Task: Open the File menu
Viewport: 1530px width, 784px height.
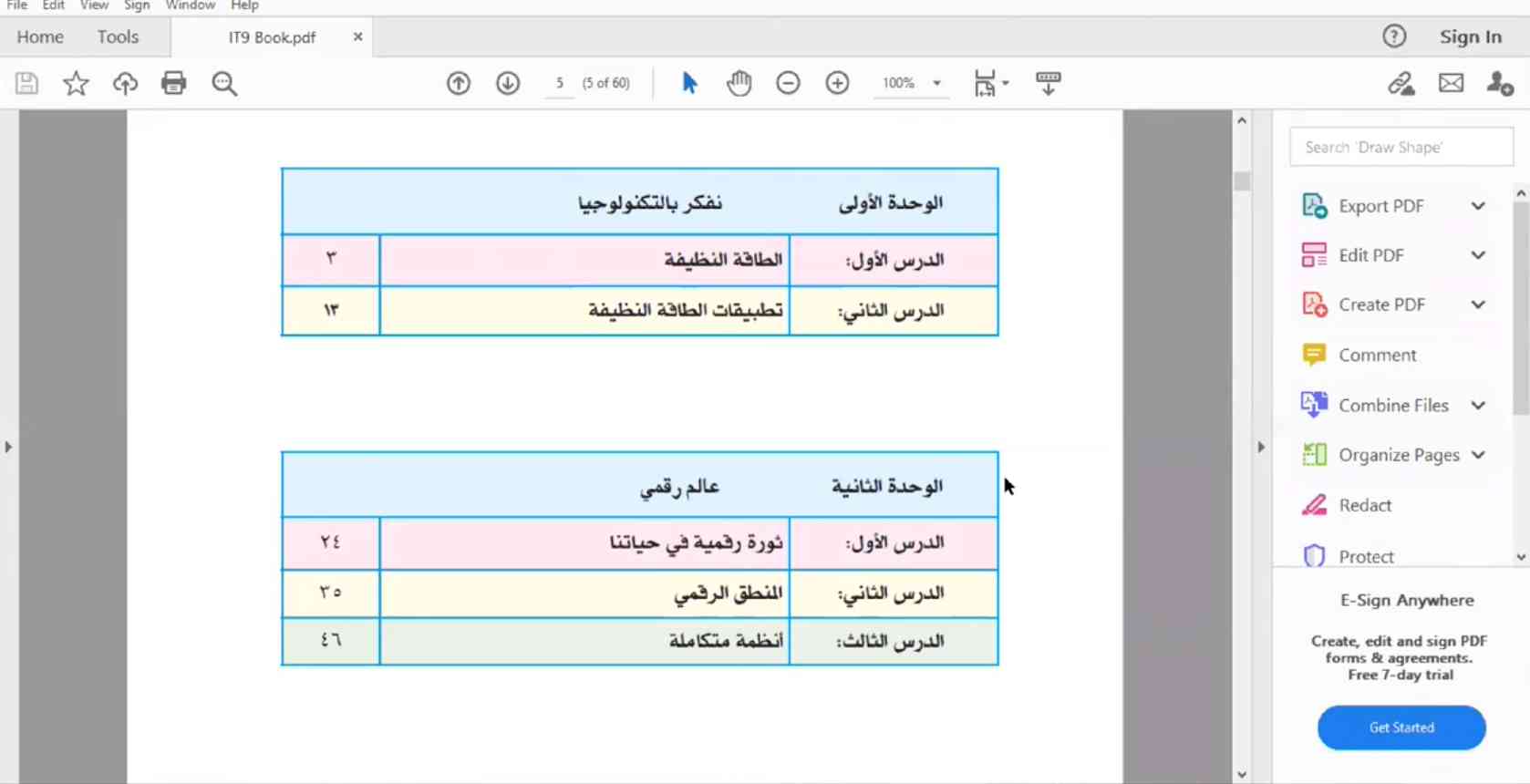Action: (17, 5)
